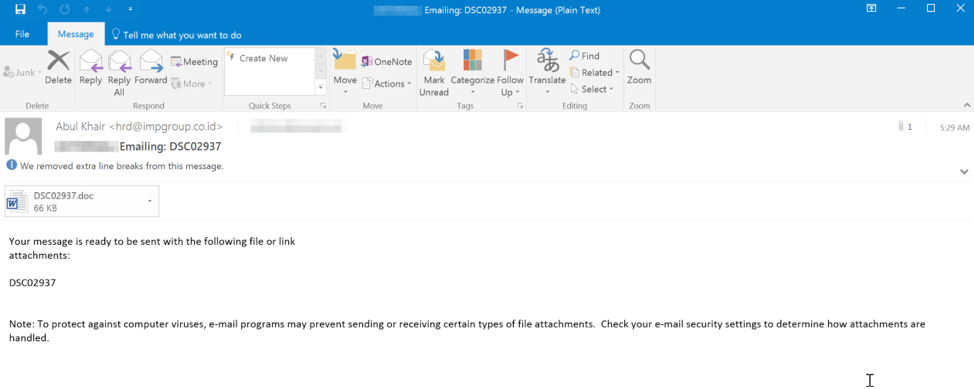
Task: Delete this email message
Action: click(58, 68)
